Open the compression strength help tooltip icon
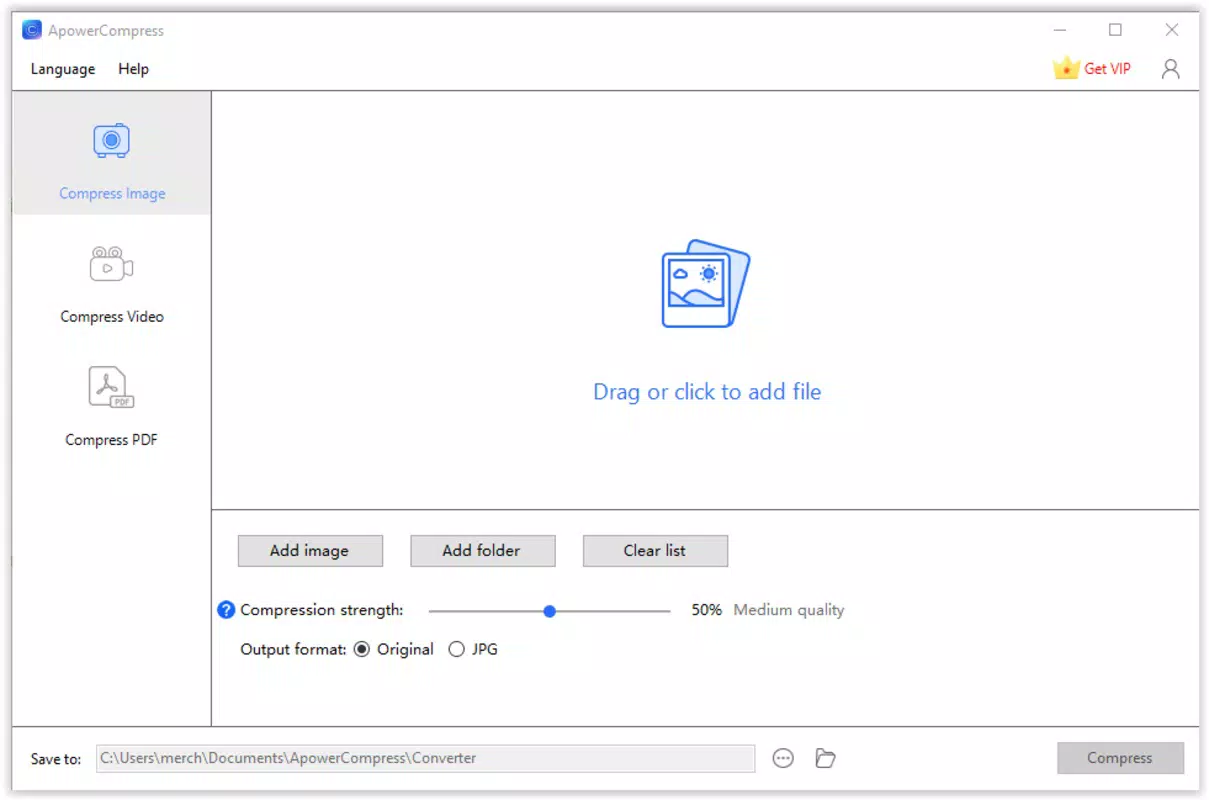The image size is (1209, 800). point(227,610)
